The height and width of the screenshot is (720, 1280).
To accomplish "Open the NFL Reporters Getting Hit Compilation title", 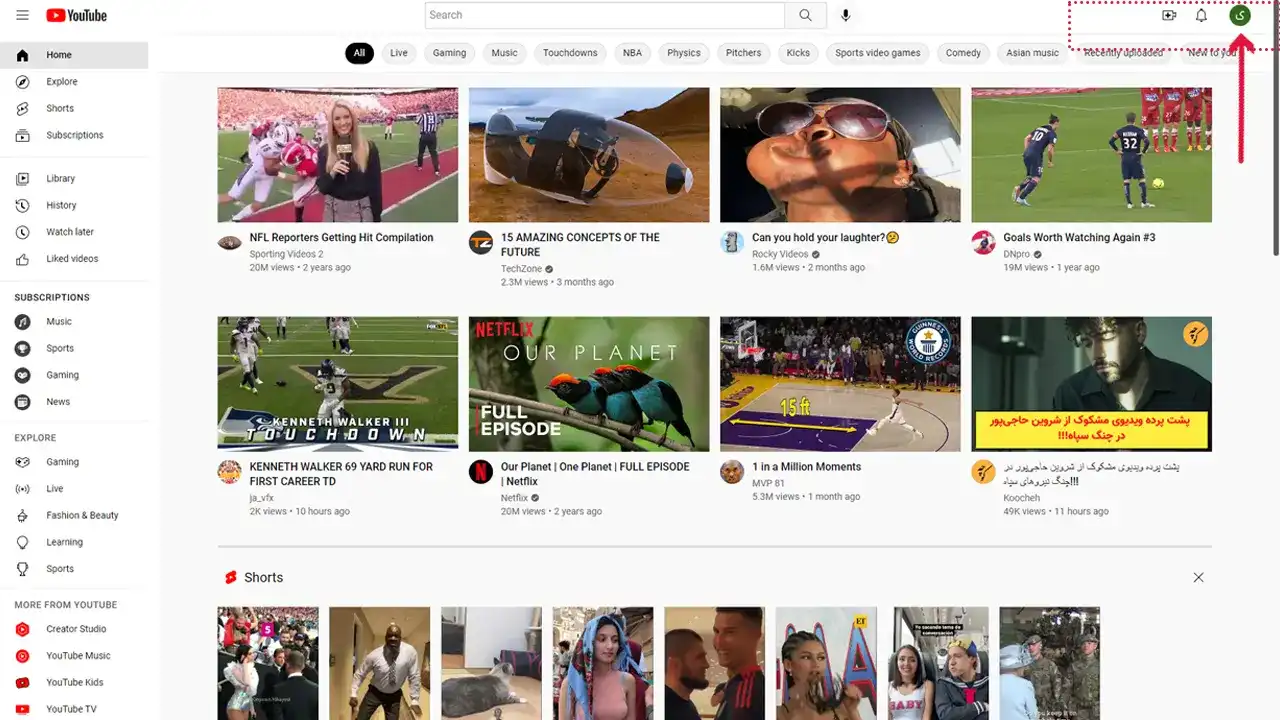I will [x=341, y=238].
